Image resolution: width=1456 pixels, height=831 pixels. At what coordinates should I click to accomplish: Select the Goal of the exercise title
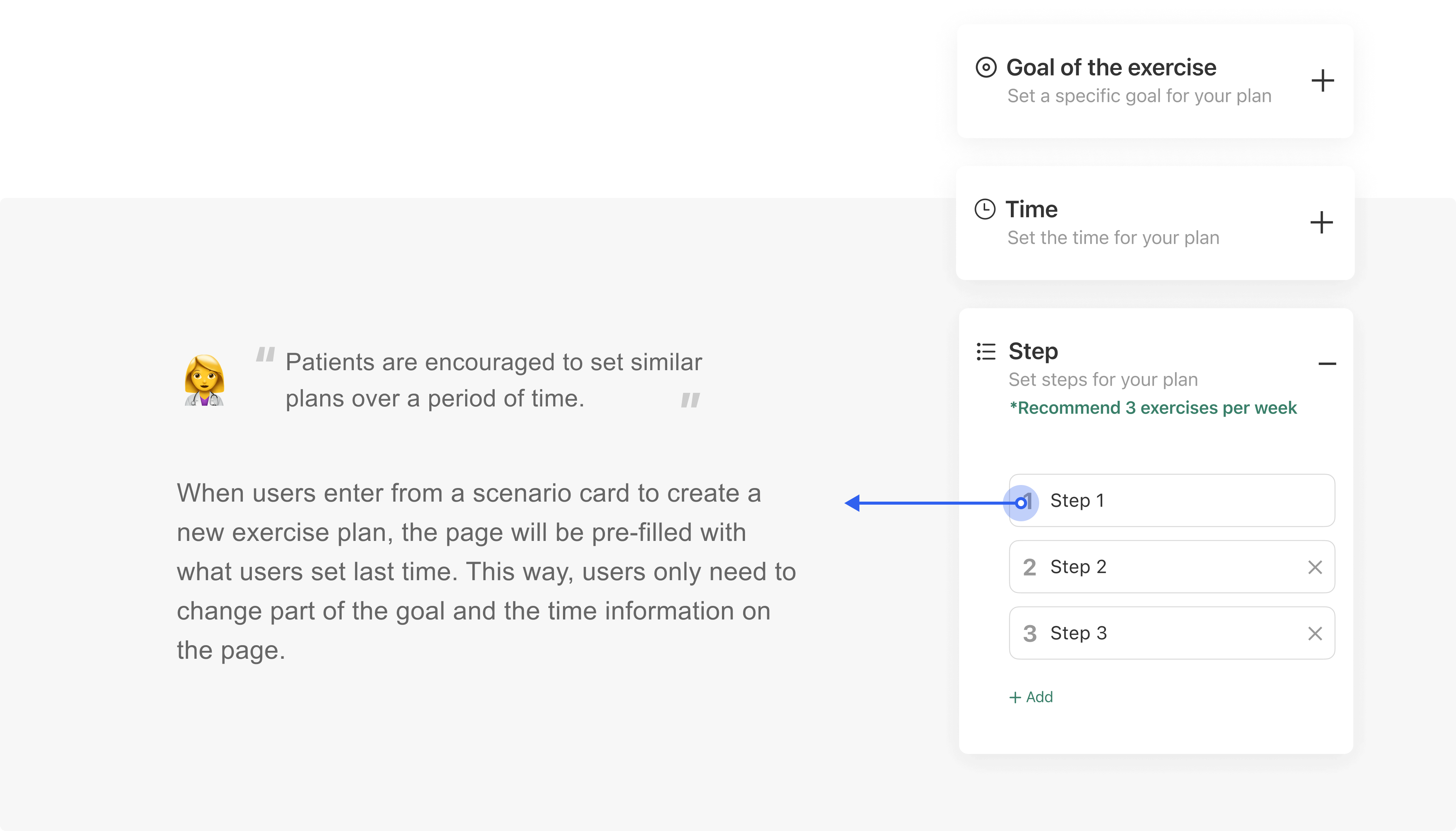tap(1111, 67)
